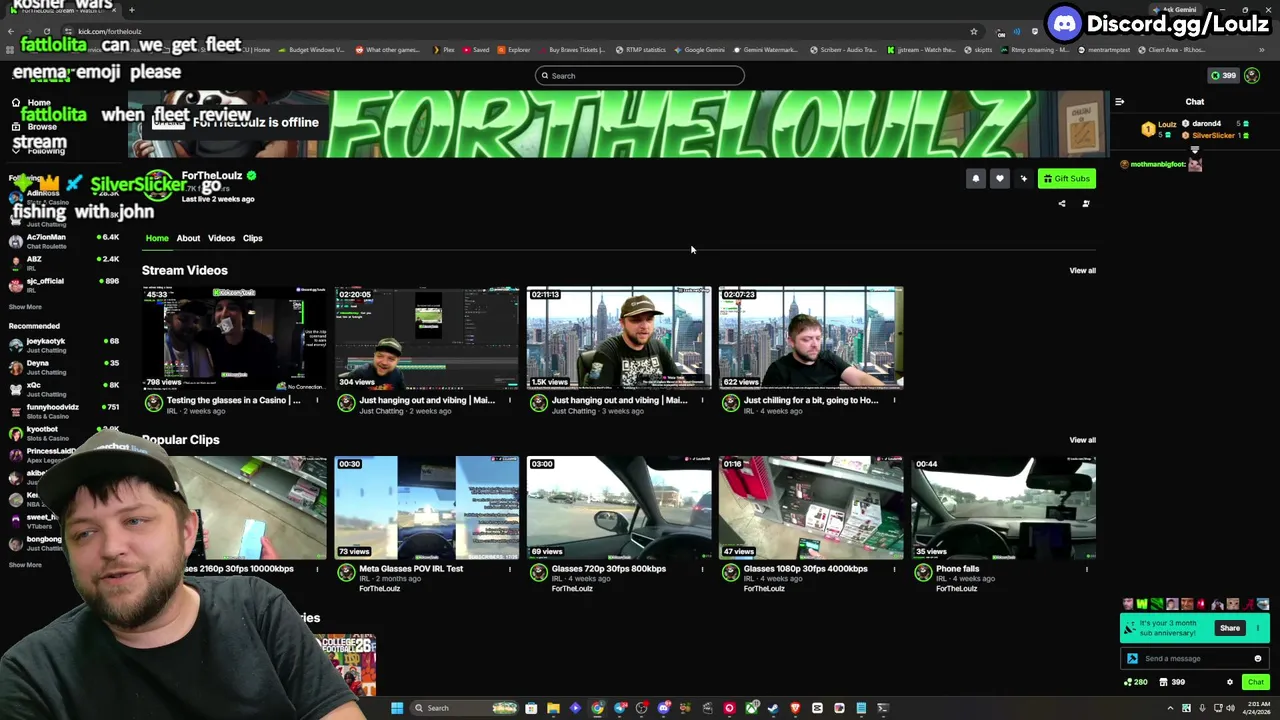Open Just chilling for a bit video

[x=811, y=338]
